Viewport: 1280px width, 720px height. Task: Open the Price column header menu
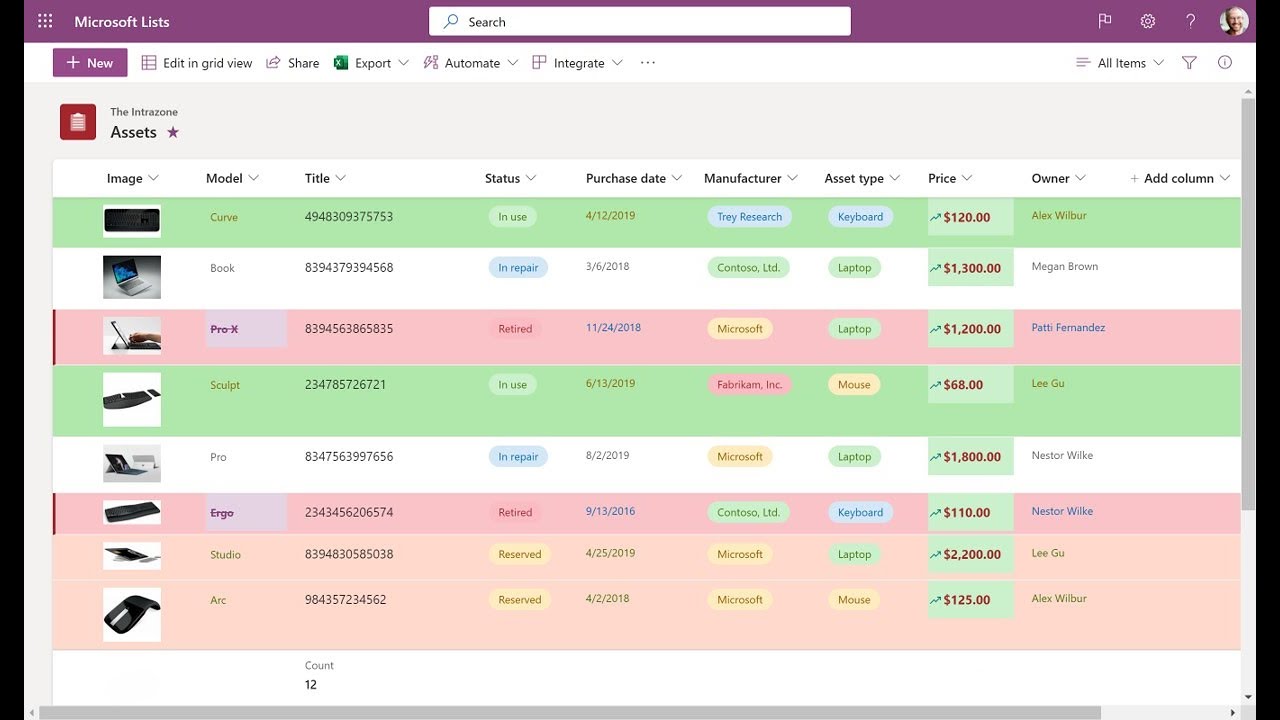[950, 178]
